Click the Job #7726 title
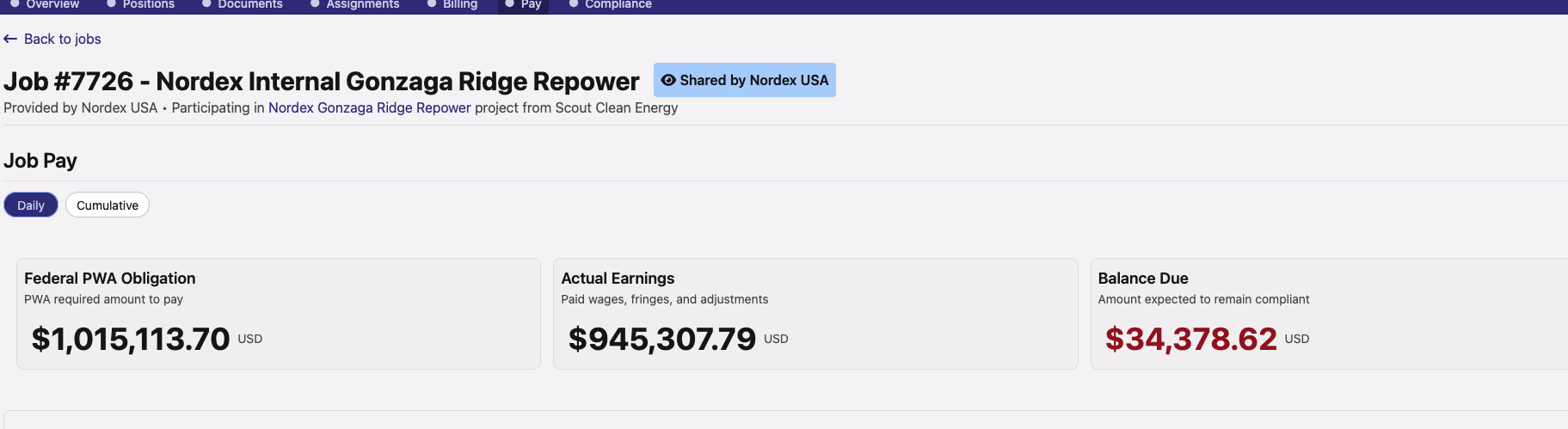The image size is (1568, 429). (322, 81)
